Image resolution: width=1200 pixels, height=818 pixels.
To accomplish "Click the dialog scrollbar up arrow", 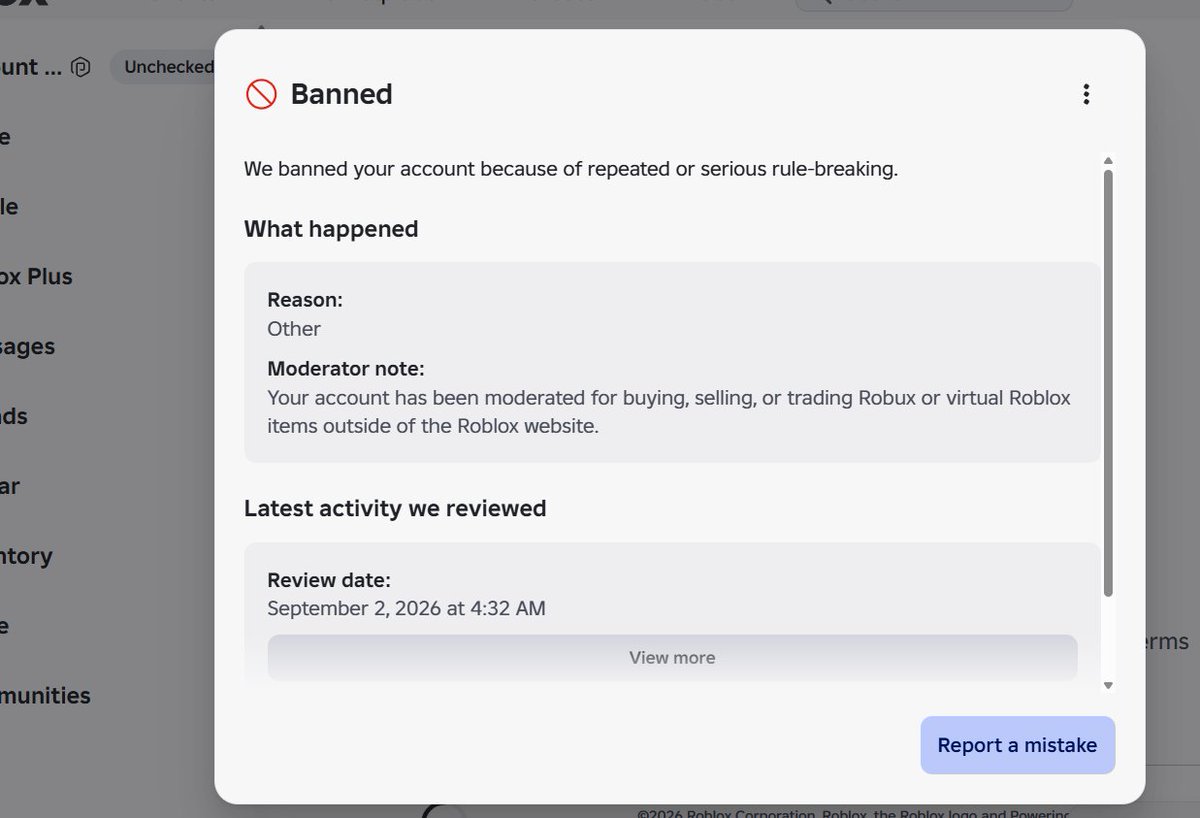I will coord(1108,161).
